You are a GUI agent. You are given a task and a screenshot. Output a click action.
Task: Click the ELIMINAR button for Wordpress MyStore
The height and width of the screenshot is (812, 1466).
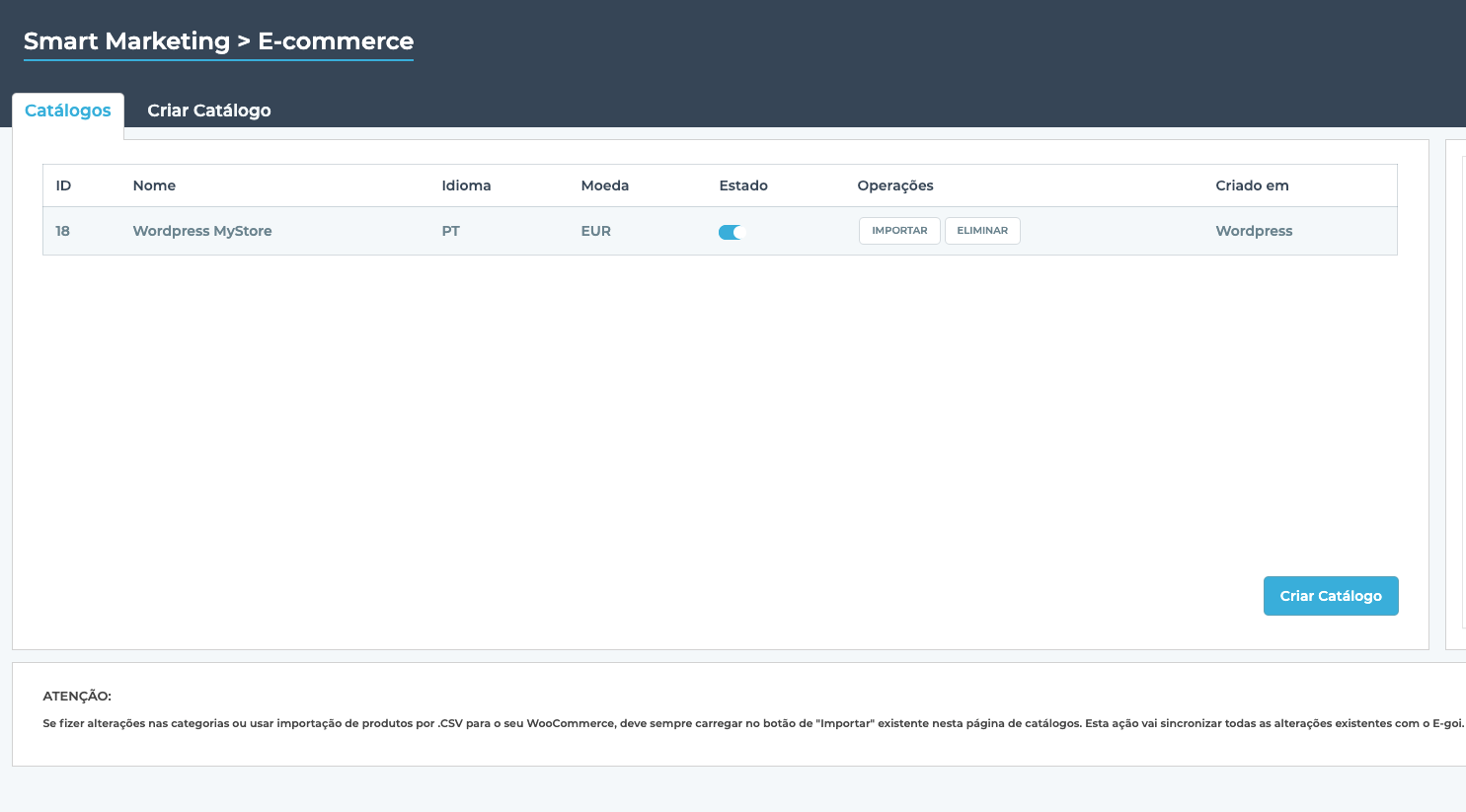(982, 231)
